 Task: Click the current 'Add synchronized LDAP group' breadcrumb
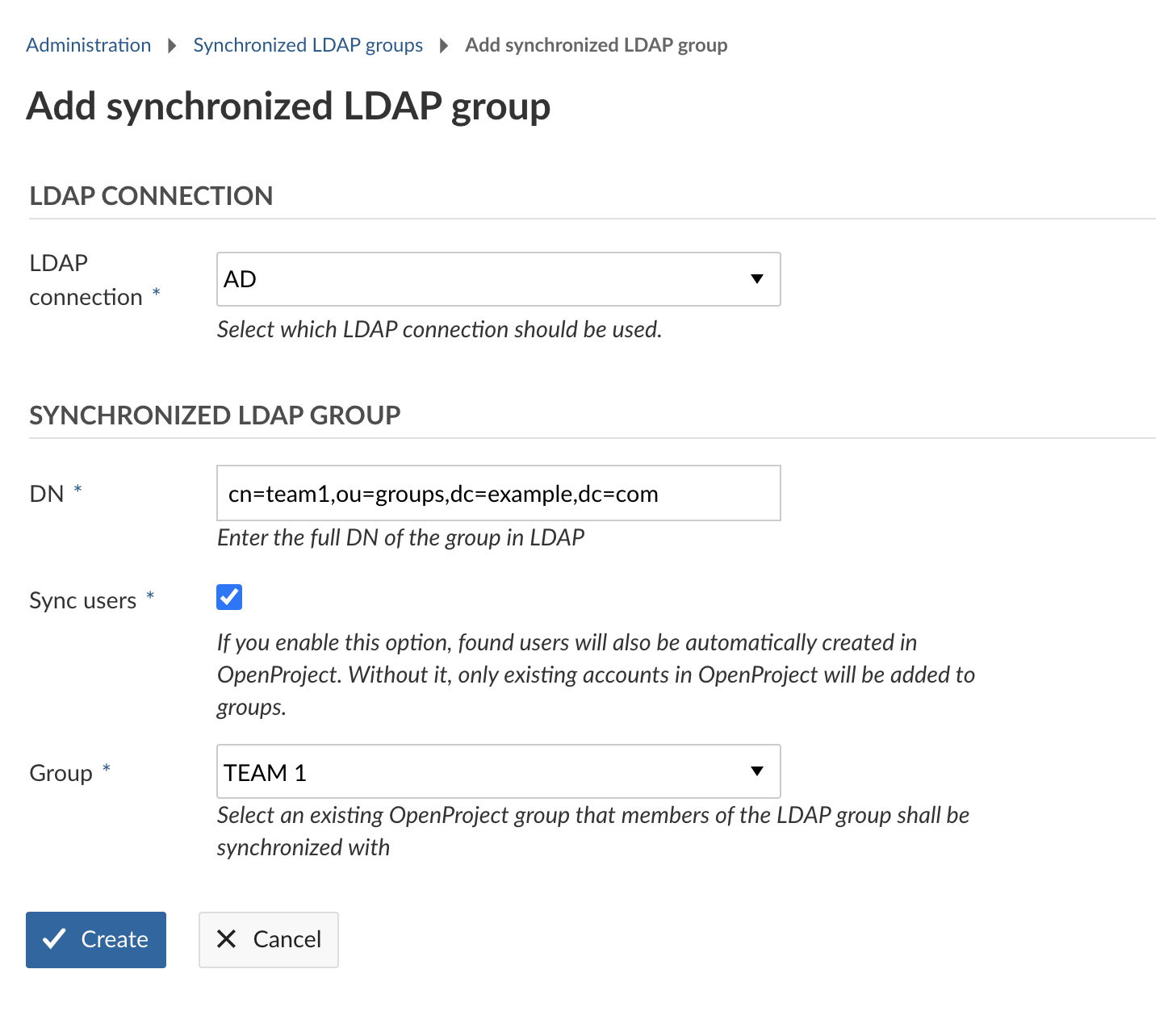point(596,45)
